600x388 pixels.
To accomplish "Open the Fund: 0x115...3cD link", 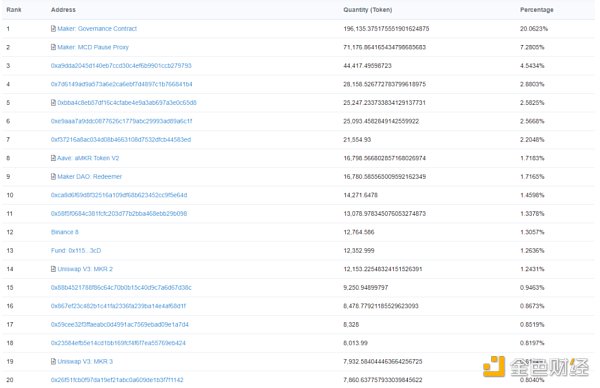I will point(76,251).
